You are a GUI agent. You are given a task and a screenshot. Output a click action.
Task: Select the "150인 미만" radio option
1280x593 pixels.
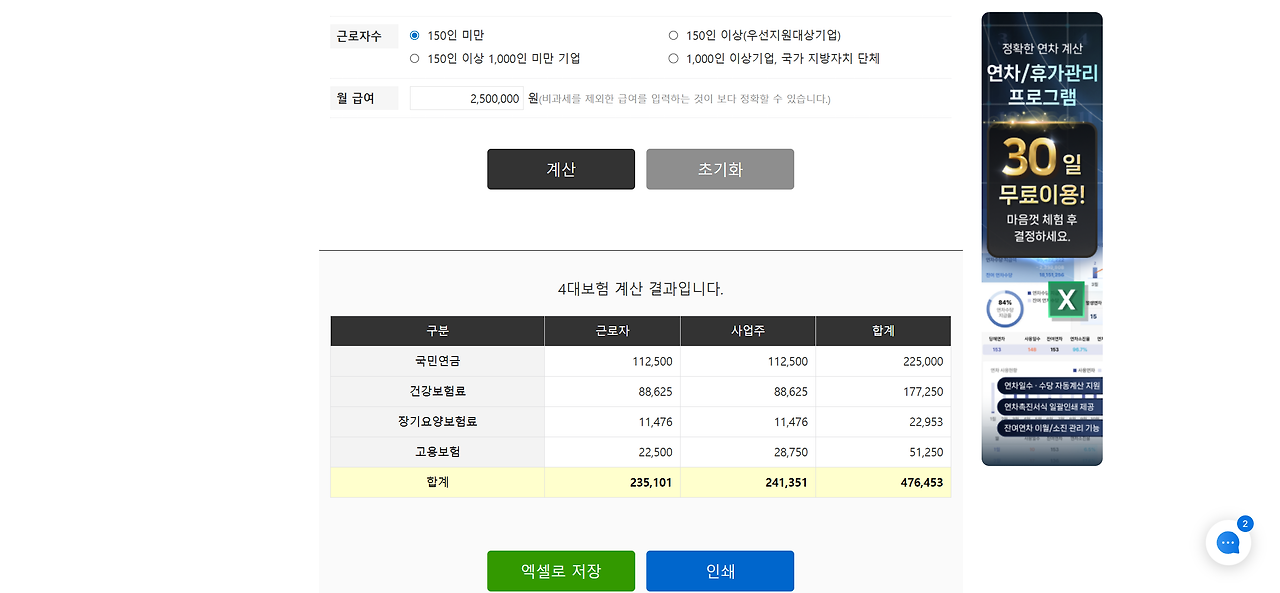415,35
